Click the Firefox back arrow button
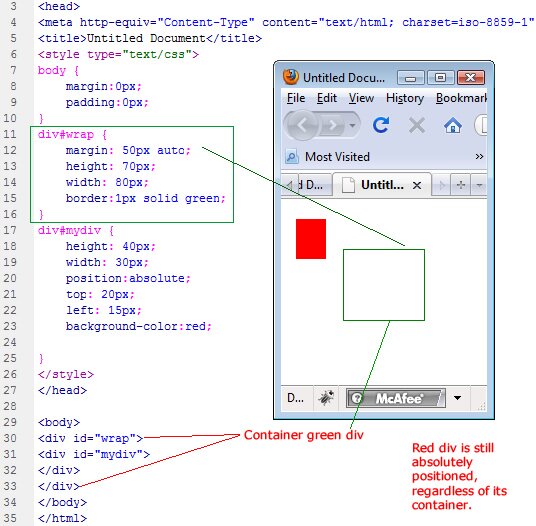The width and height of the screenshot is (536, 526). tap(302, 125)
